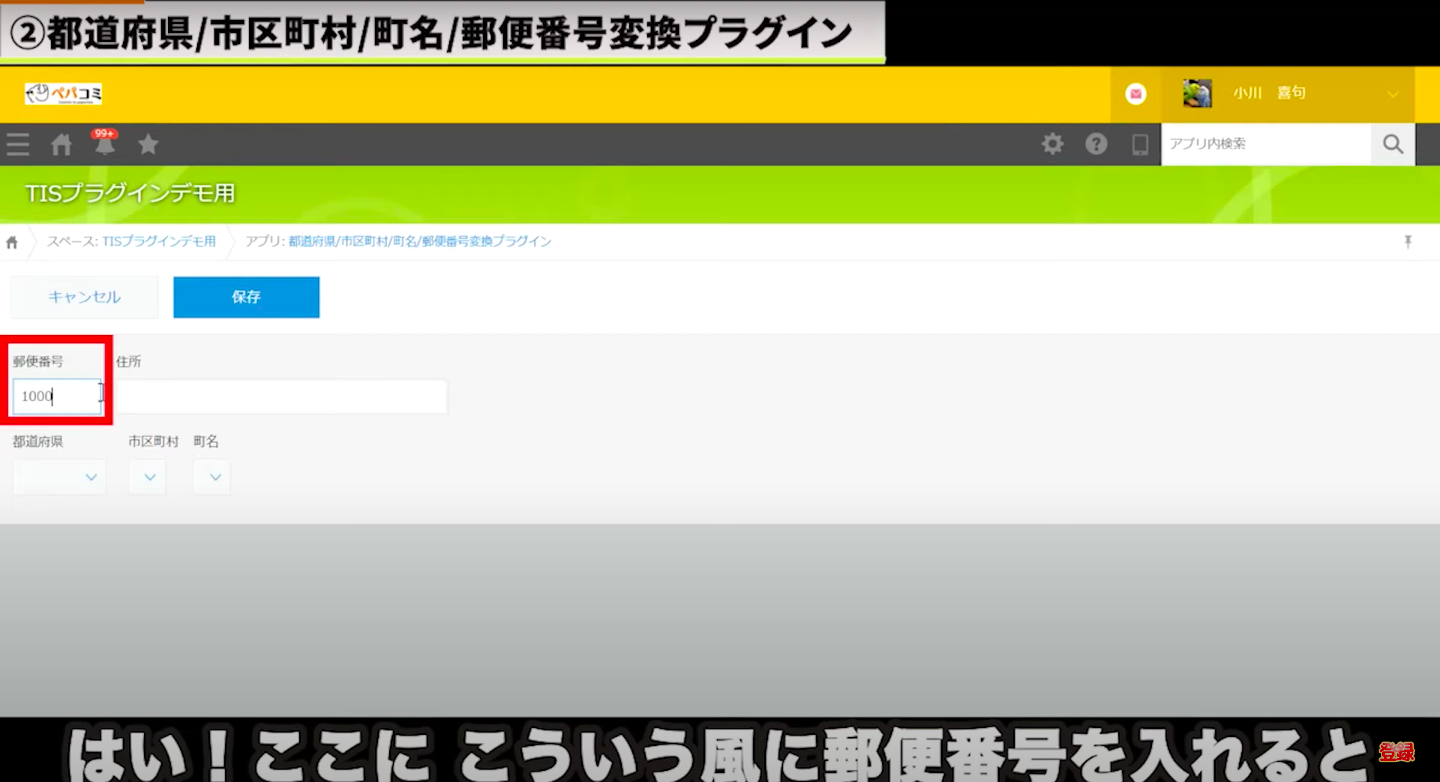Open the hamburger menu icon
The width and height of the screenshot is (1440, 782).
[18, 145]
